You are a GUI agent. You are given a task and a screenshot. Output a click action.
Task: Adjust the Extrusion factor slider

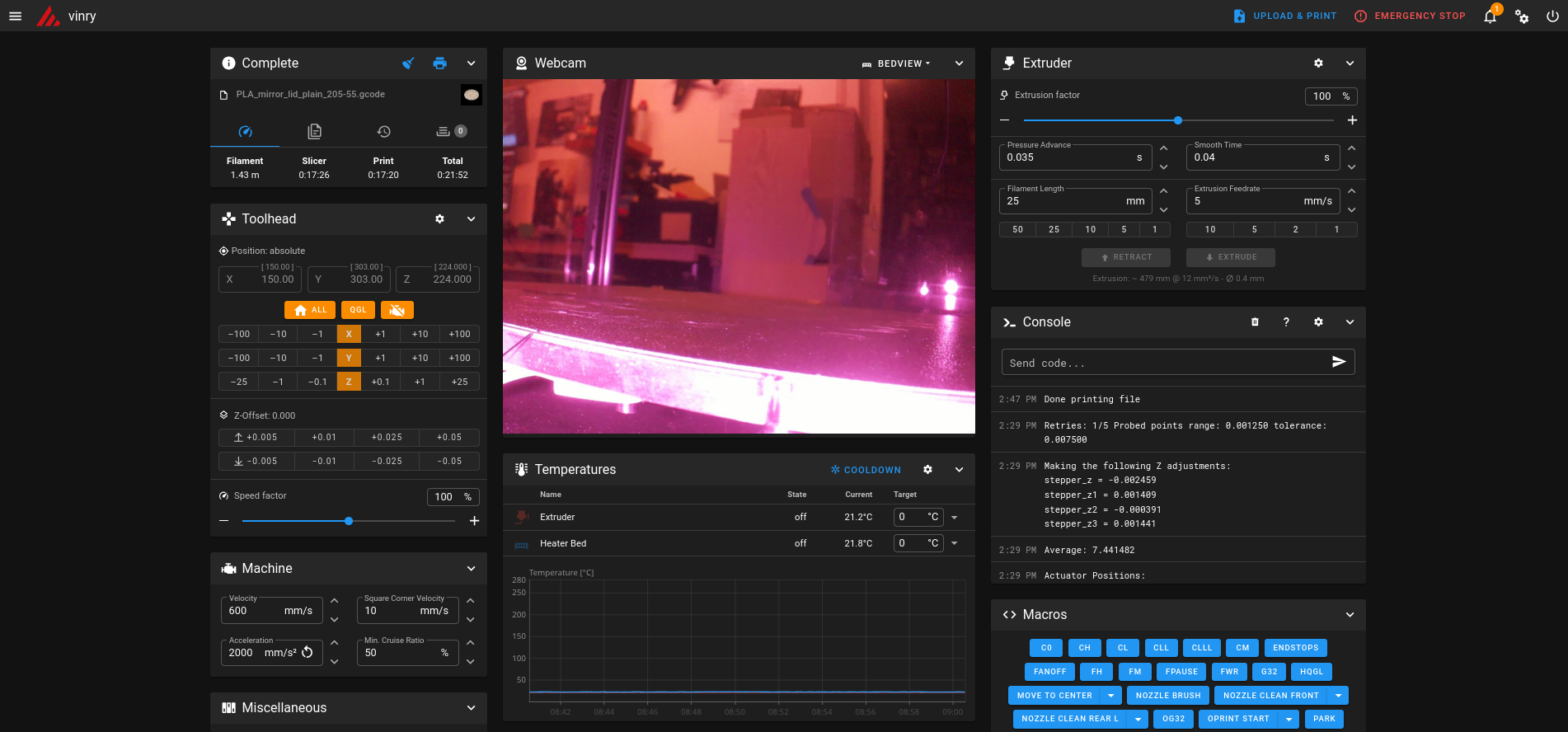1178,120
